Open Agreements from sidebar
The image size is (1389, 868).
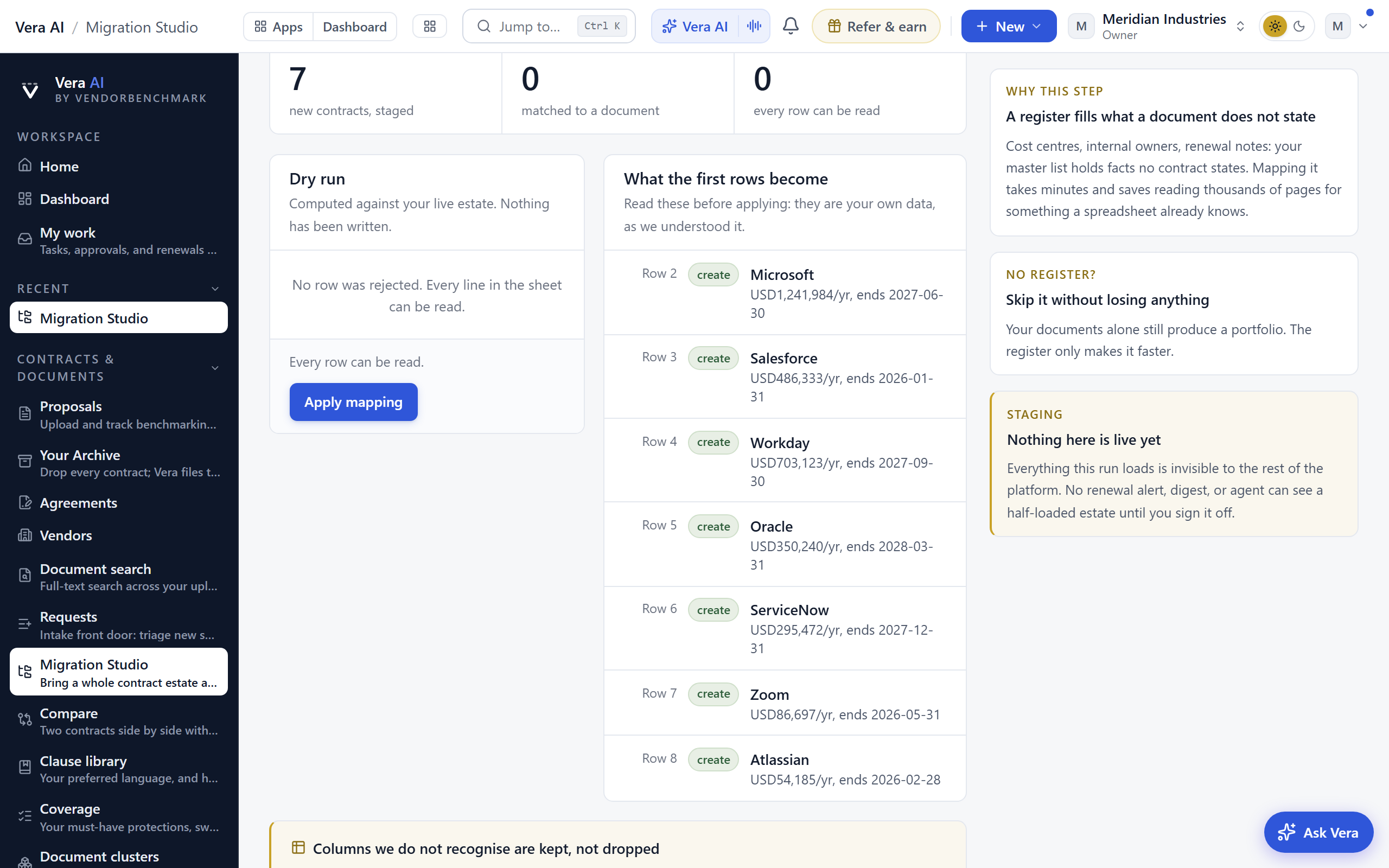(x=119, y=503)
